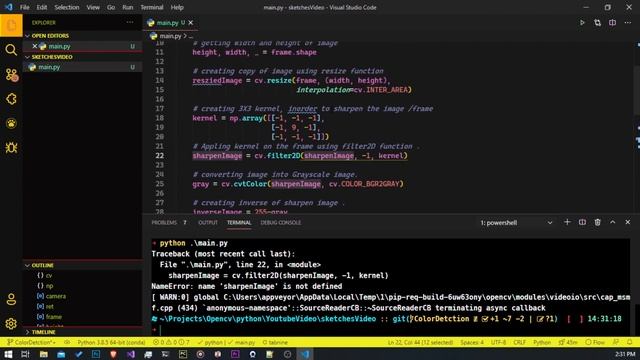Open the Selection menu

[67, 7]
